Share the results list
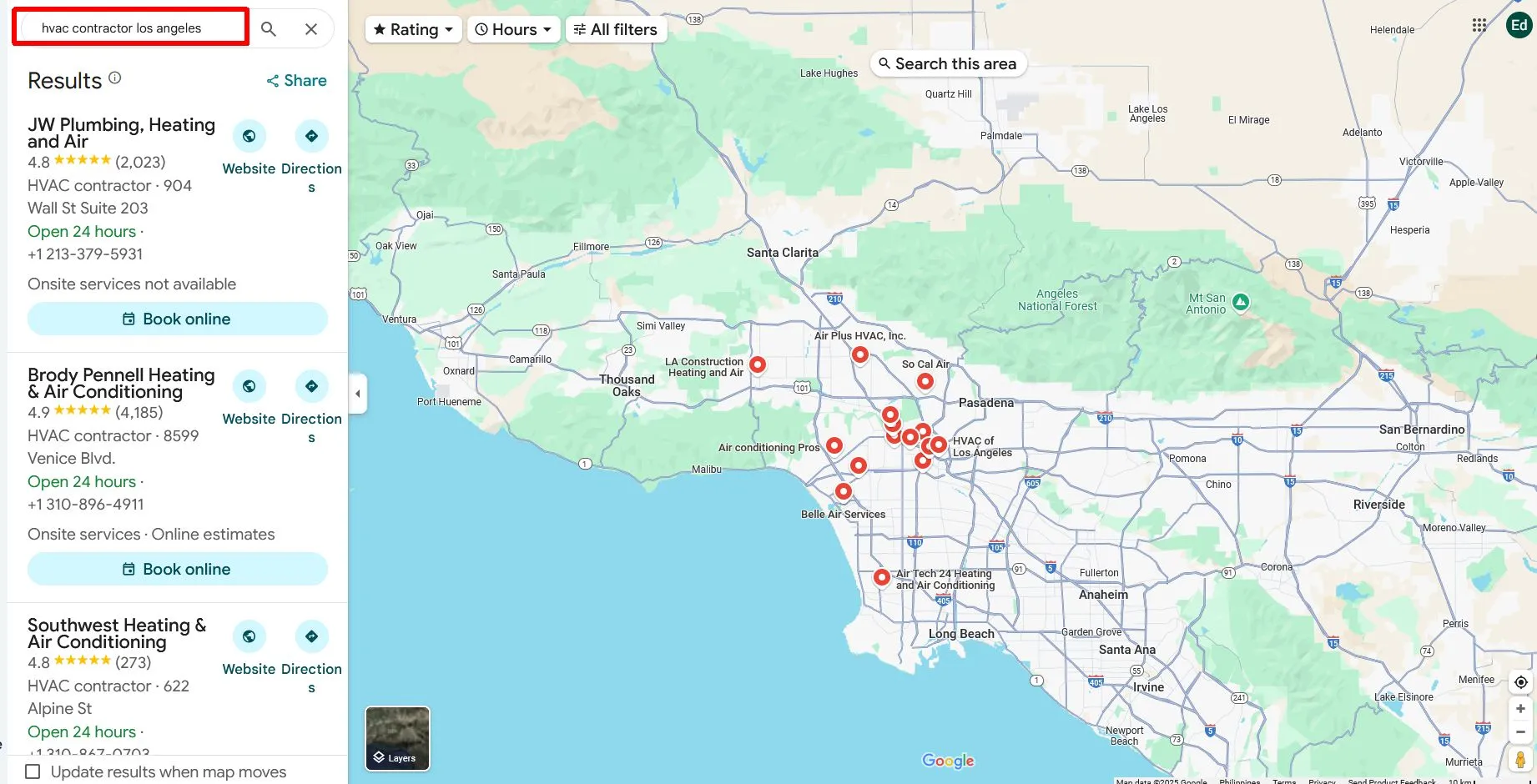Image resolution: width=1537 pixels, height=784 pixels. pyautogui.click(x=296, y=81)
